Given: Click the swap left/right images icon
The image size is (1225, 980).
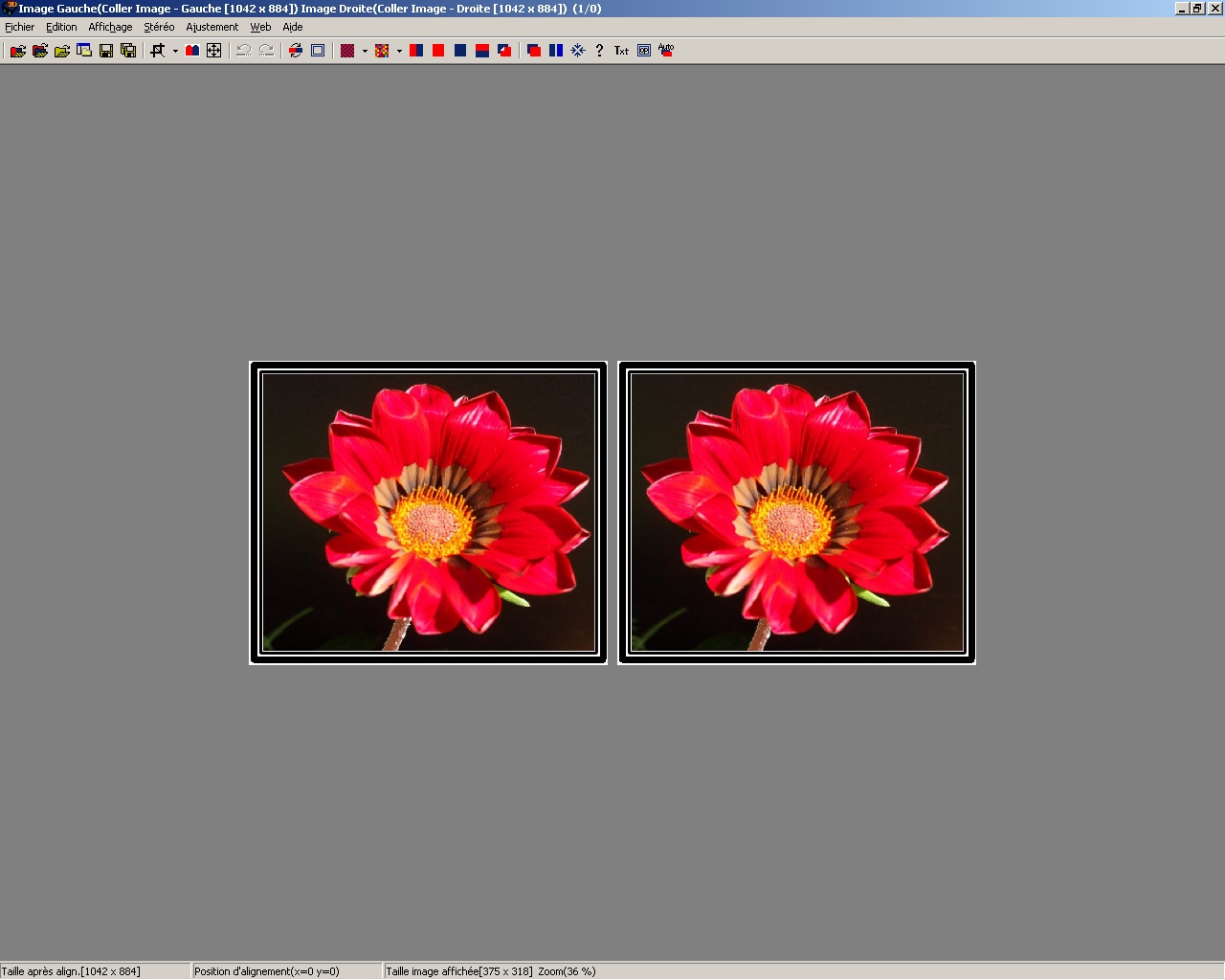Looking at the screenshot, I should [296, 51].
